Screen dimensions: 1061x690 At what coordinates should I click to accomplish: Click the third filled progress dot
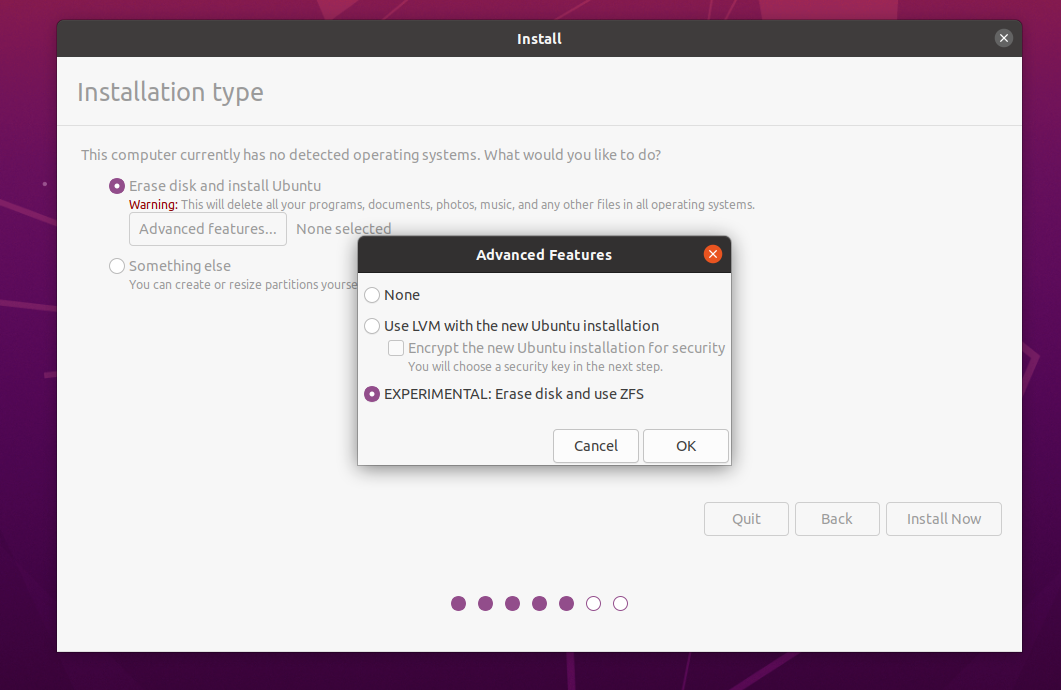[513, 603]
